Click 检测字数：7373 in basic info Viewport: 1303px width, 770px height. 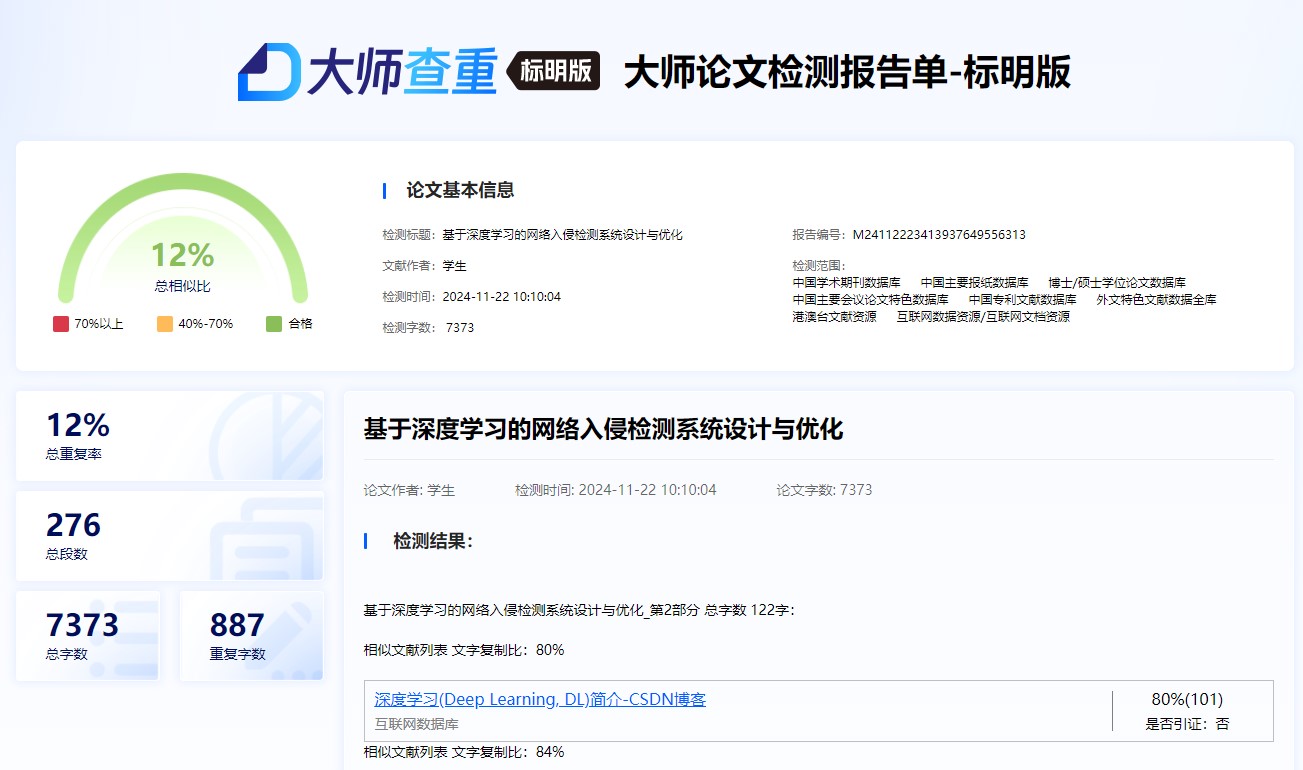click(428, 328)
